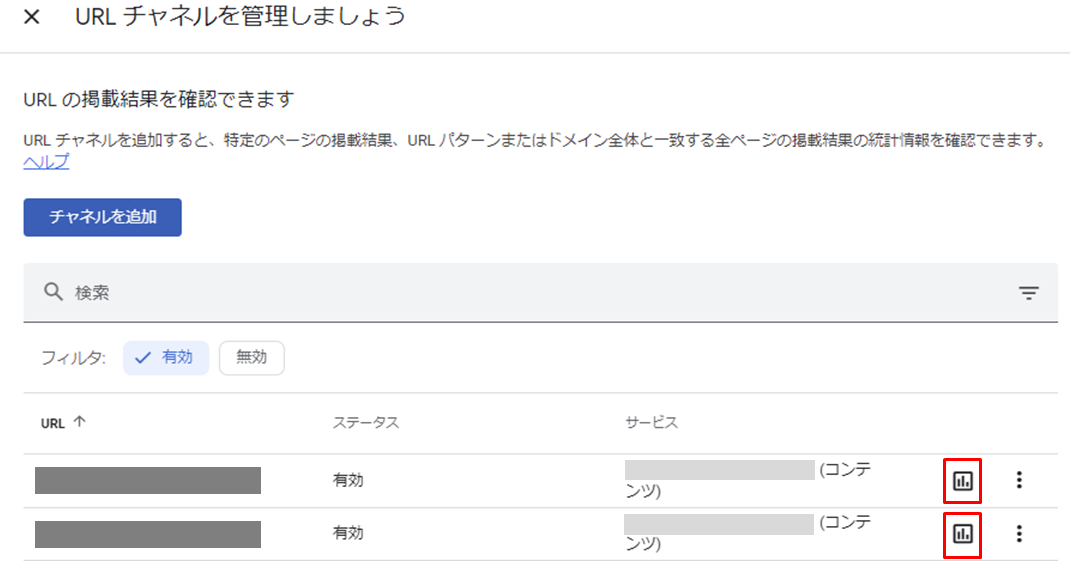The width and height of the screenshot is (1080, 568).
Task: Click the second row's (コンテンツ) service text
Action: tap(747, 534)
